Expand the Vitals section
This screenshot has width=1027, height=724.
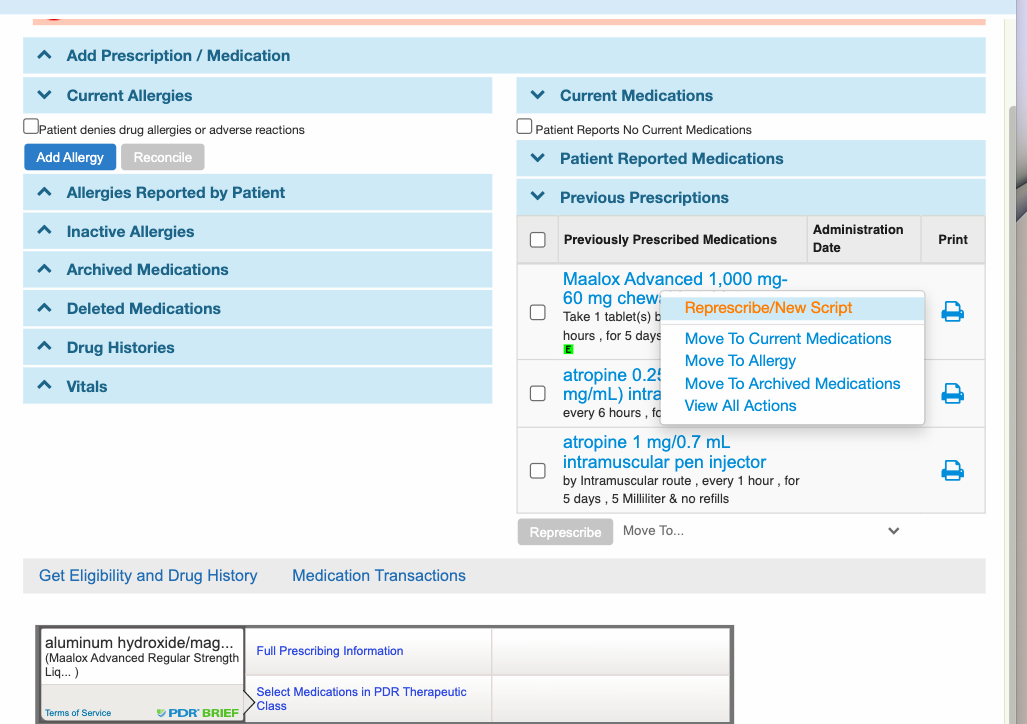(86, 387)
